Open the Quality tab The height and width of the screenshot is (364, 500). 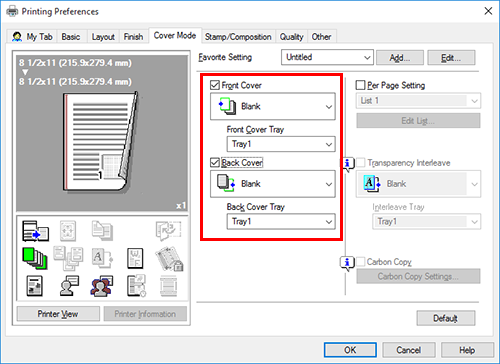click(x=291, y=37)
